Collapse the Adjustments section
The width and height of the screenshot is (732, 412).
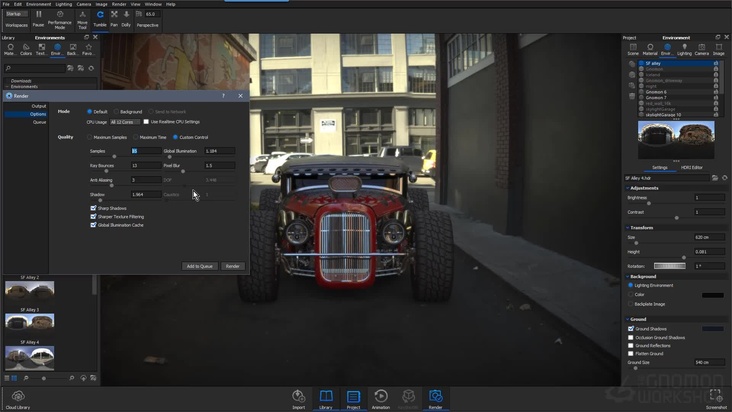pos(627,188)
